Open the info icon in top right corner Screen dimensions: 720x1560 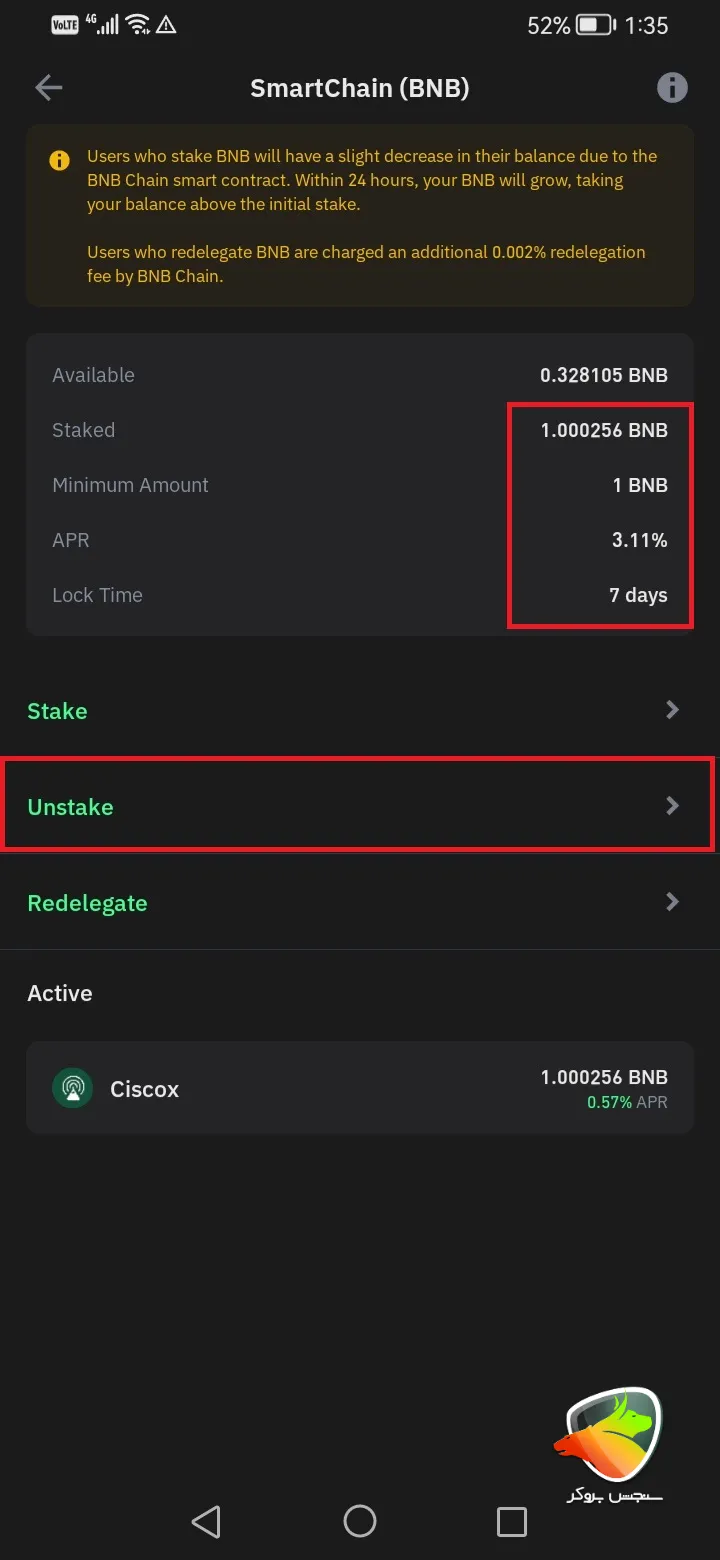coord(672,87)
